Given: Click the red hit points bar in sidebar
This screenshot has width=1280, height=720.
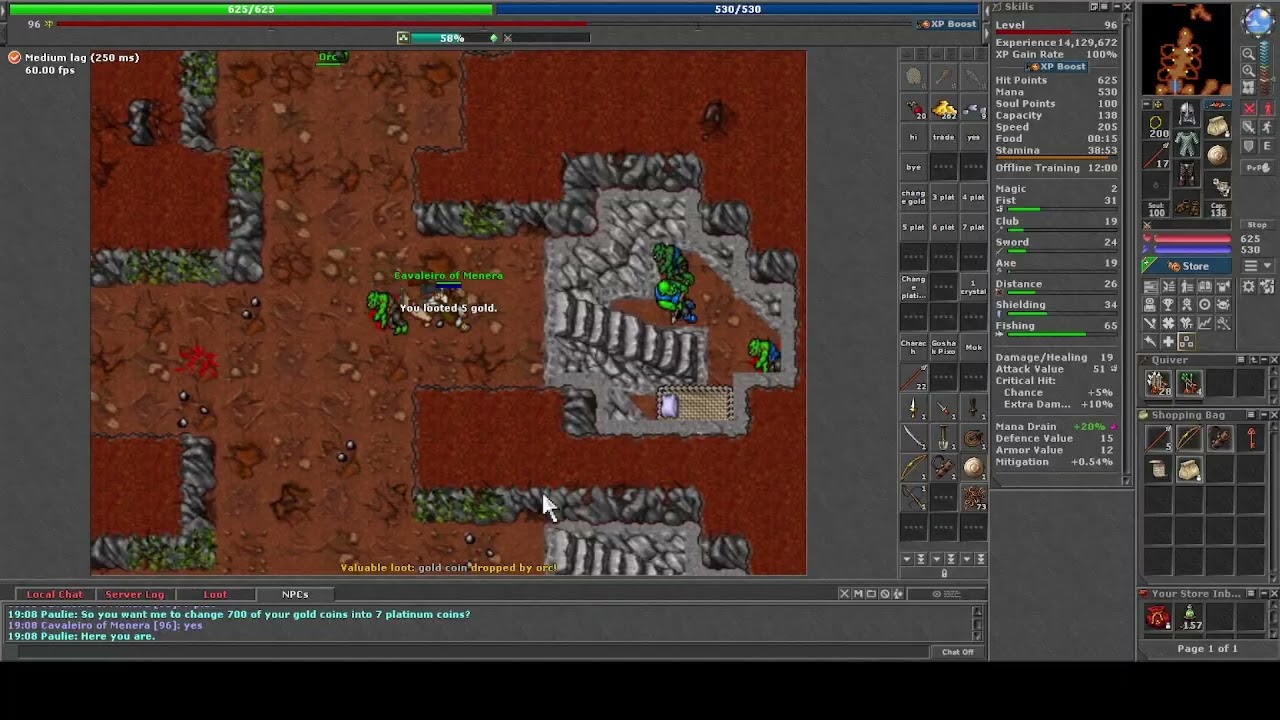Looking at the screenshot, I should tap(1193, 239).
